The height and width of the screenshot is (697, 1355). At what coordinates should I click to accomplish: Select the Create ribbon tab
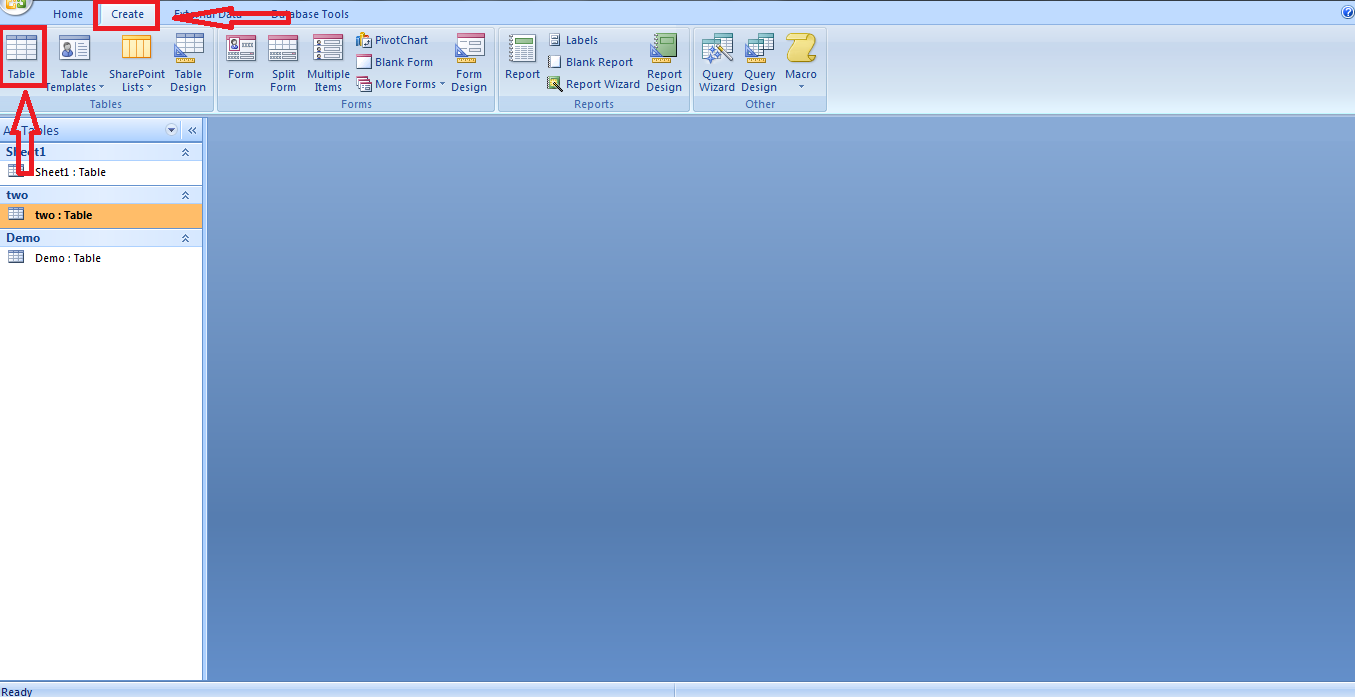[x=127, y=14]
